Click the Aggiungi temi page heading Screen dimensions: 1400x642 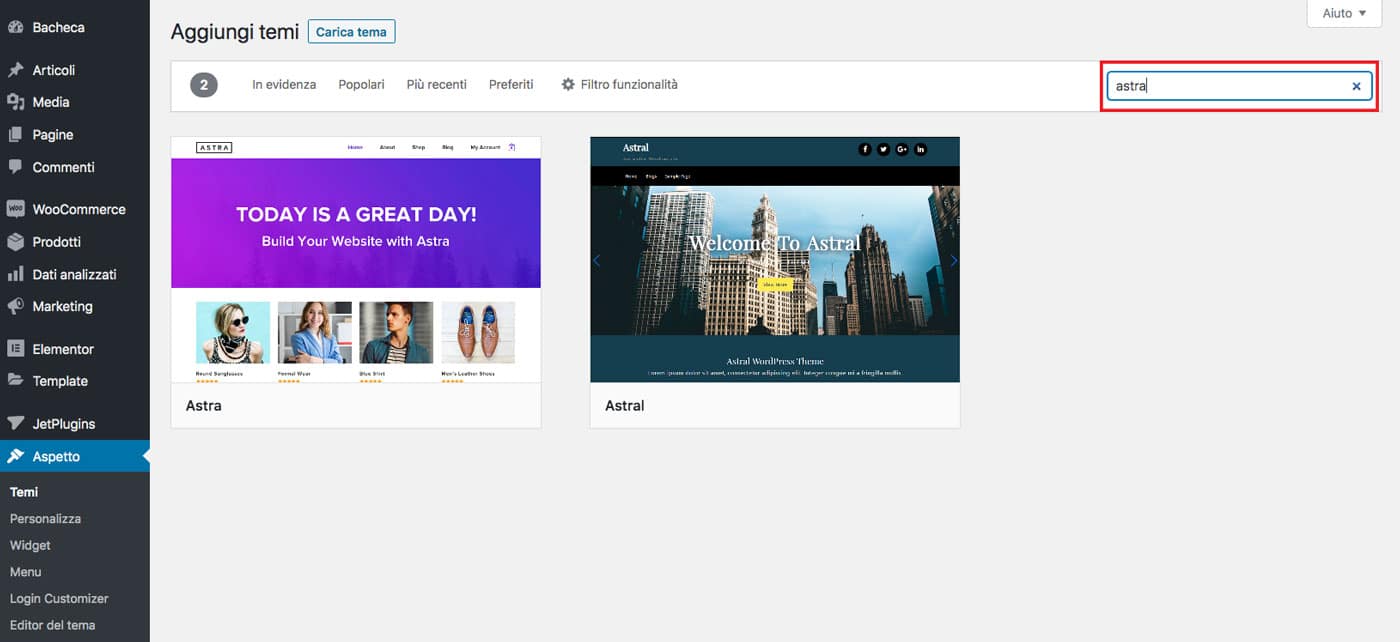[235, 32]
